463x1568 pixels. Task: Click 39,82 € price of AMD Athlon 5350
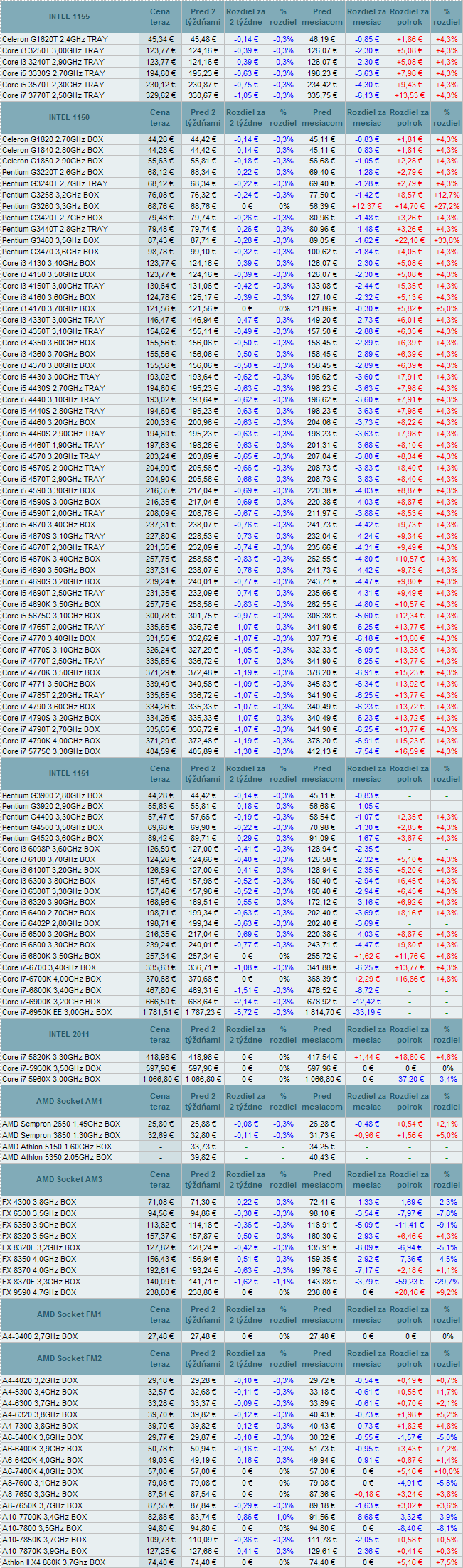tap(203, 1157)
